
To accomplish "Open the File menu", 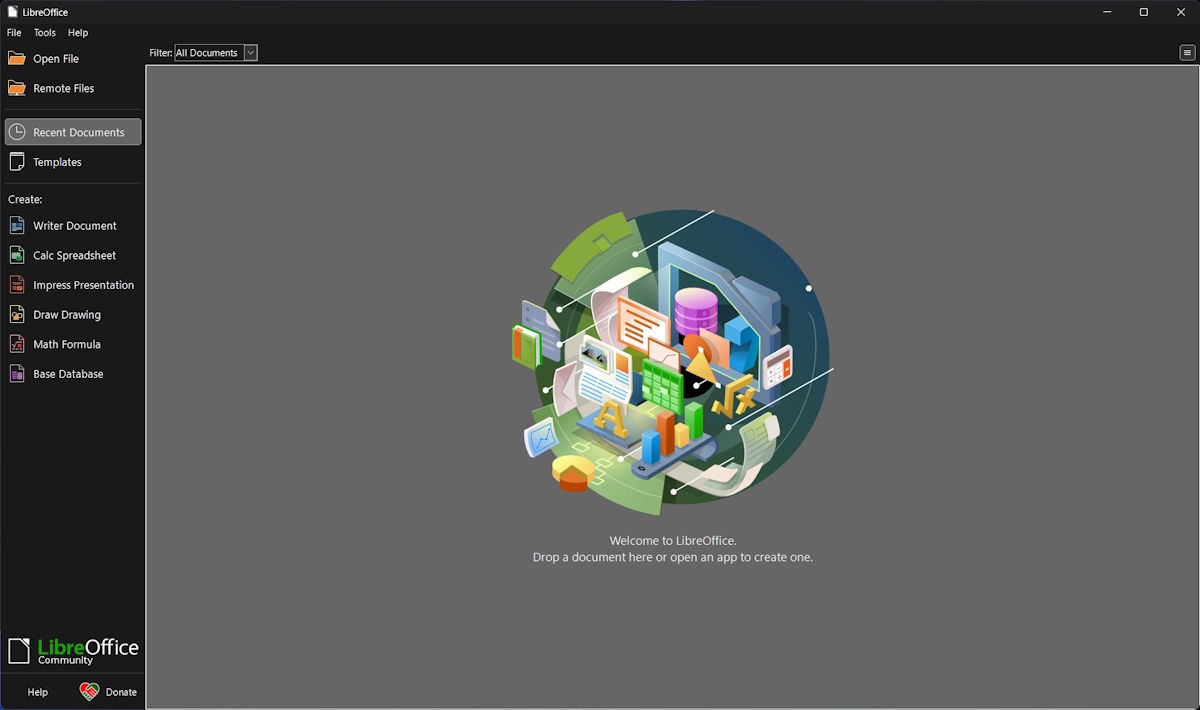I will tap(13, 32).
